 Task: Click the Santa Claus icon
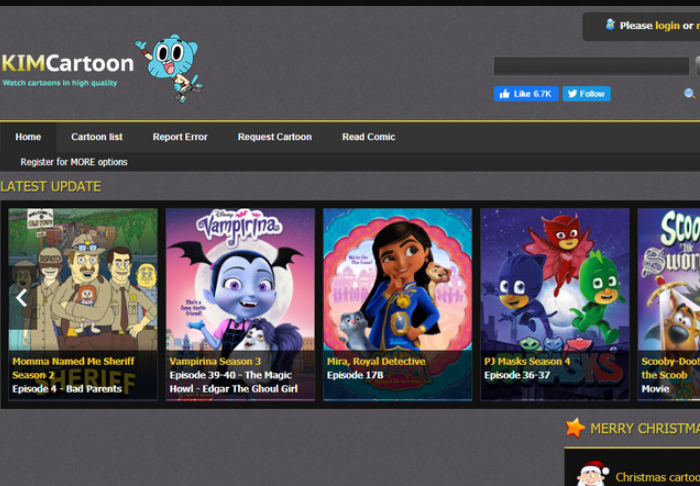[593, 473]
